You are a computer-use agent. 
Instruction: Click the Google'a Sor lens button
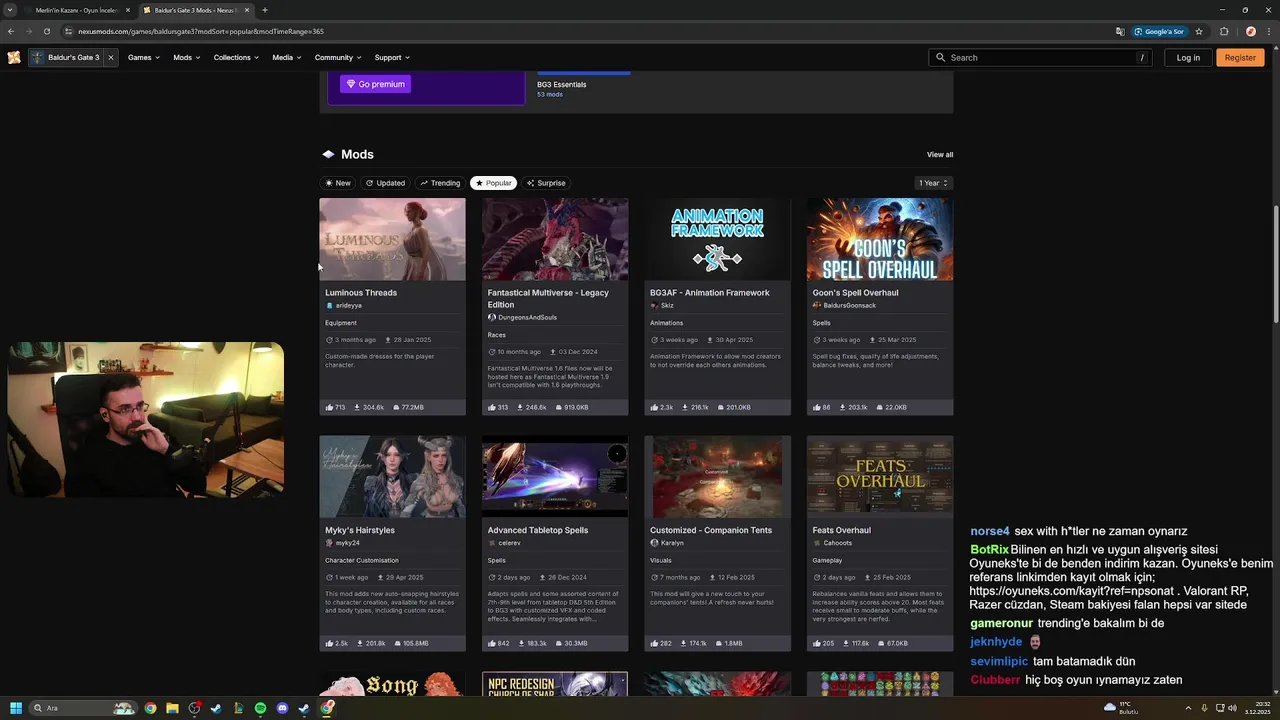(x=1159, y=31)
